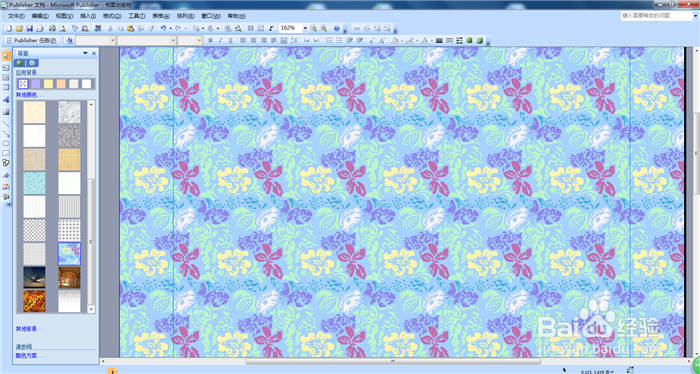The image size is (700, 374).
Task: Toggle Italic formatting
Action: click(x=221, y=41)
